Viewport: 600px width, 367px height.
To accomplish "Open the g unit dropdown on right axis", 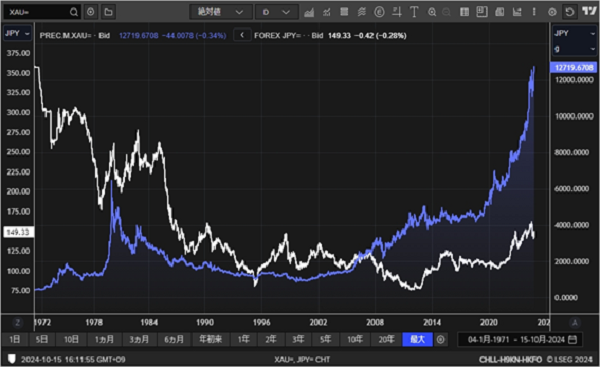I will click(574, 49).
